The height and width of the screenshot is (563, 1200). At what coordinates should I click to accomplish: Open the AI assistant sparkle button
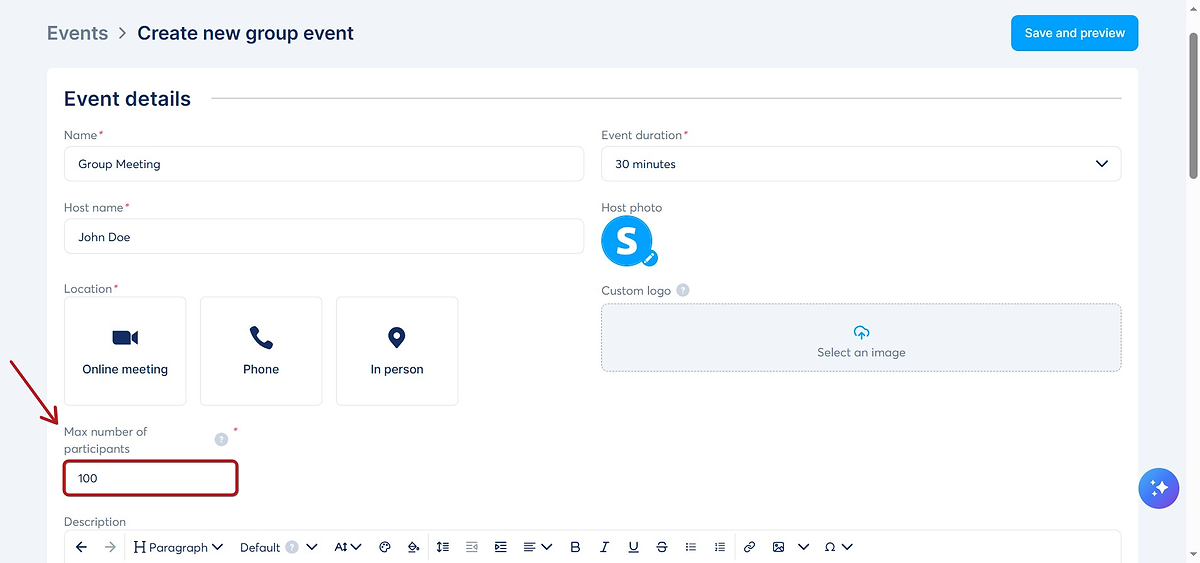click(x=1159, y=488)
